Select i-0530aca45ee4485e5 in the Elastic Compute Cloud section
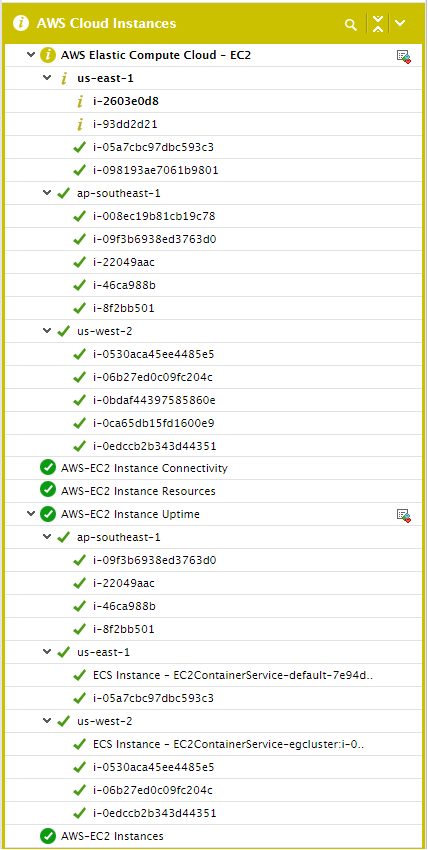Viewport: 428px width, 850px height. tap(153, 355)
